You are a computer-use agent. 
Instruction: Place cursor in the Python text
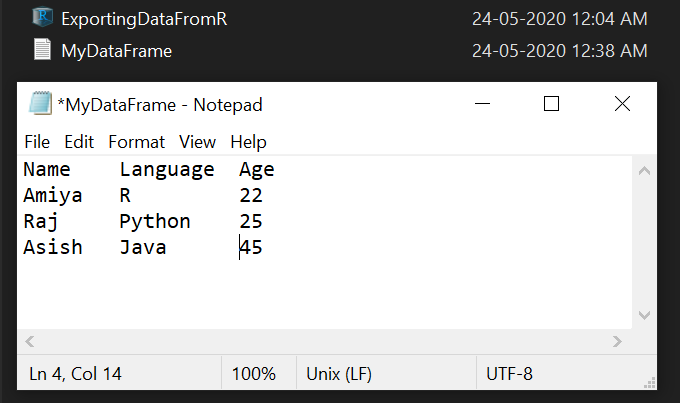155,222
